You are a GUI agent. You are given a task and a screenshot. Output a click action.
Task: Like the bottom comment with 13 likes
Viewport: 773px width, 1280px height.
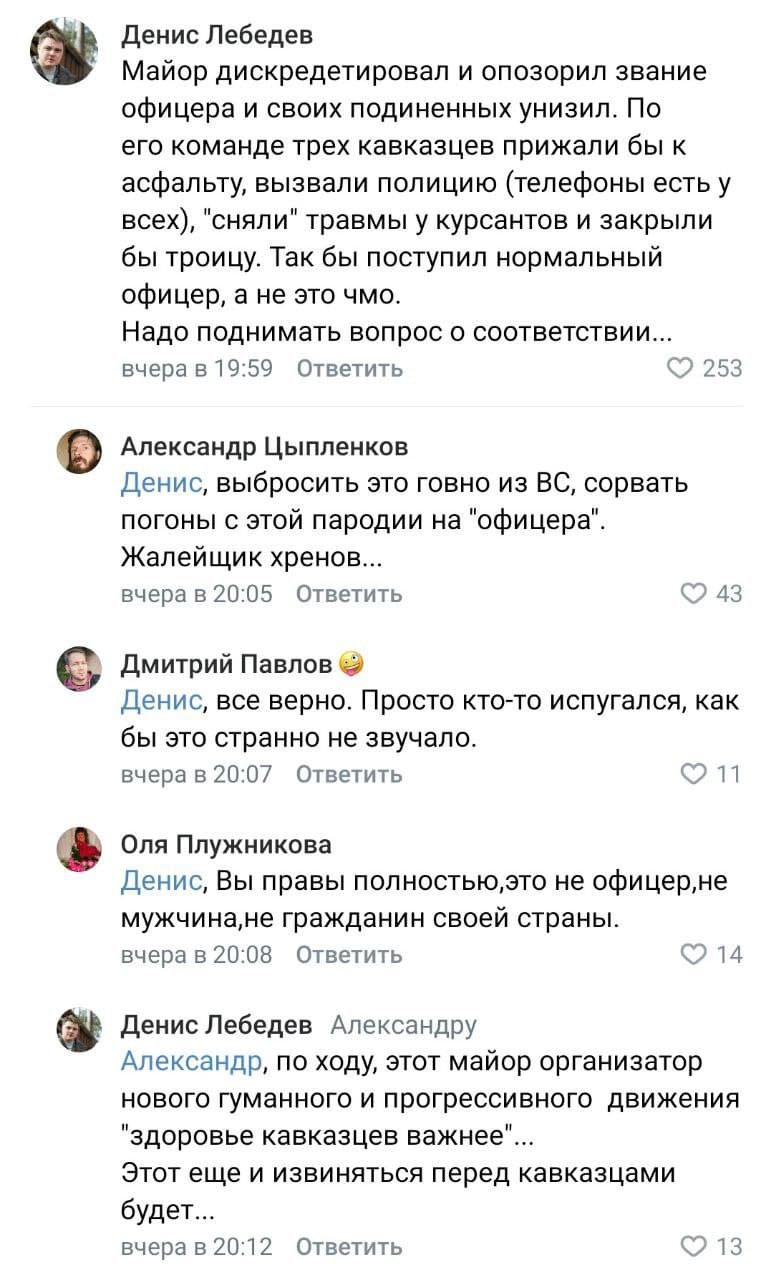click(x=694, y=1246)
